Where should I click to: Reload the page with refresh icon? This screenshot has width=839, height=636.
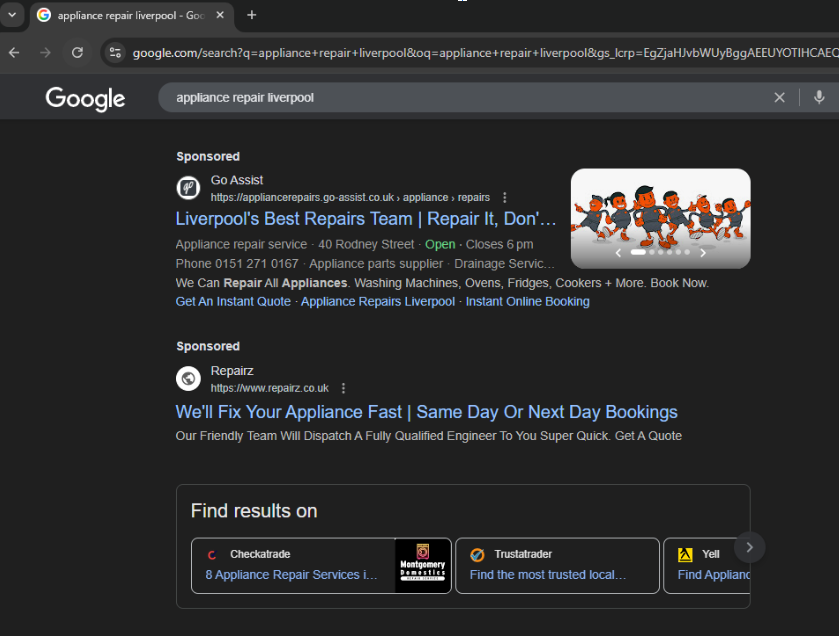coord(77,52)
